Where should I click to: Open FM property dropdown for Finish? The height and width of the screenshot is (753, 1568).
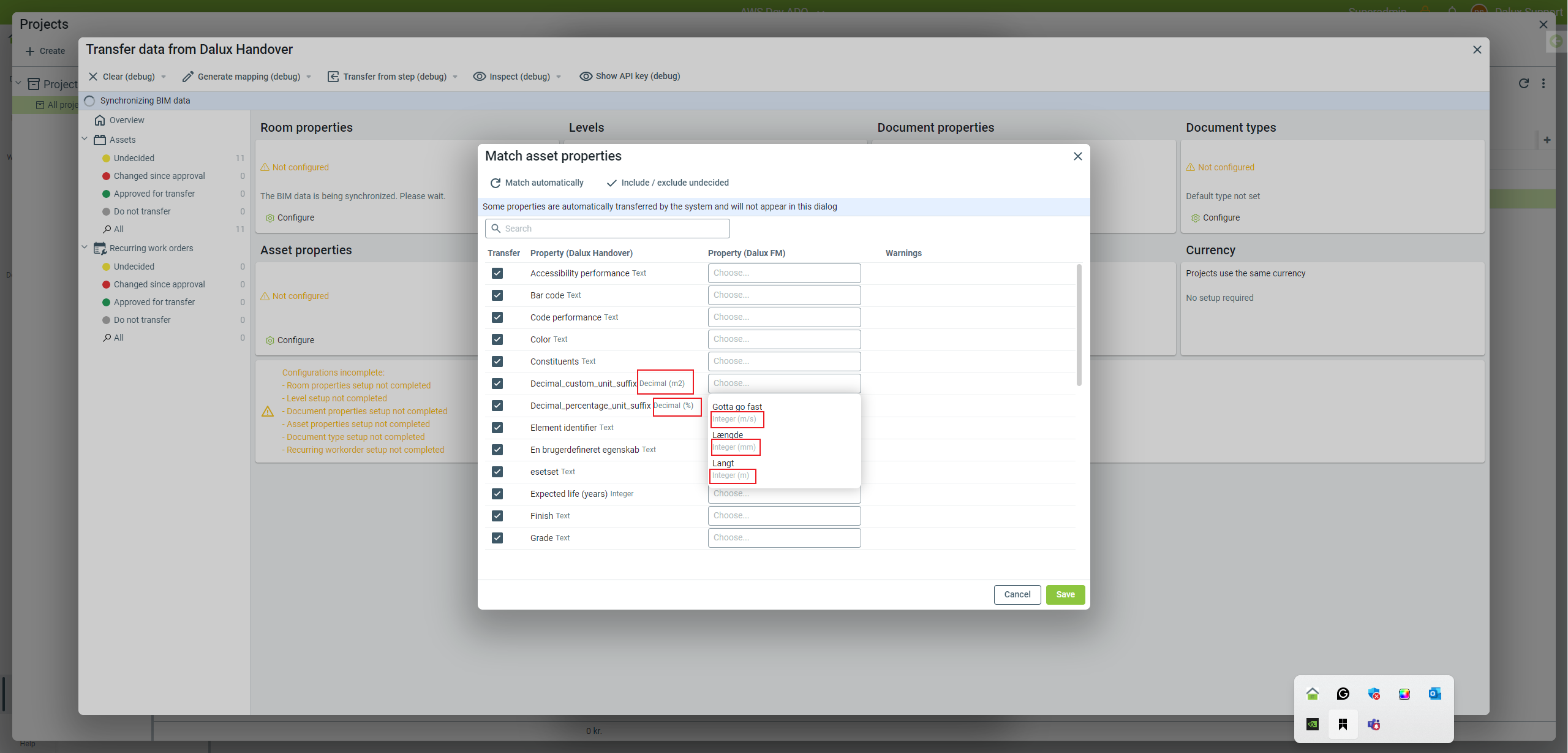[x=784, y=516]
